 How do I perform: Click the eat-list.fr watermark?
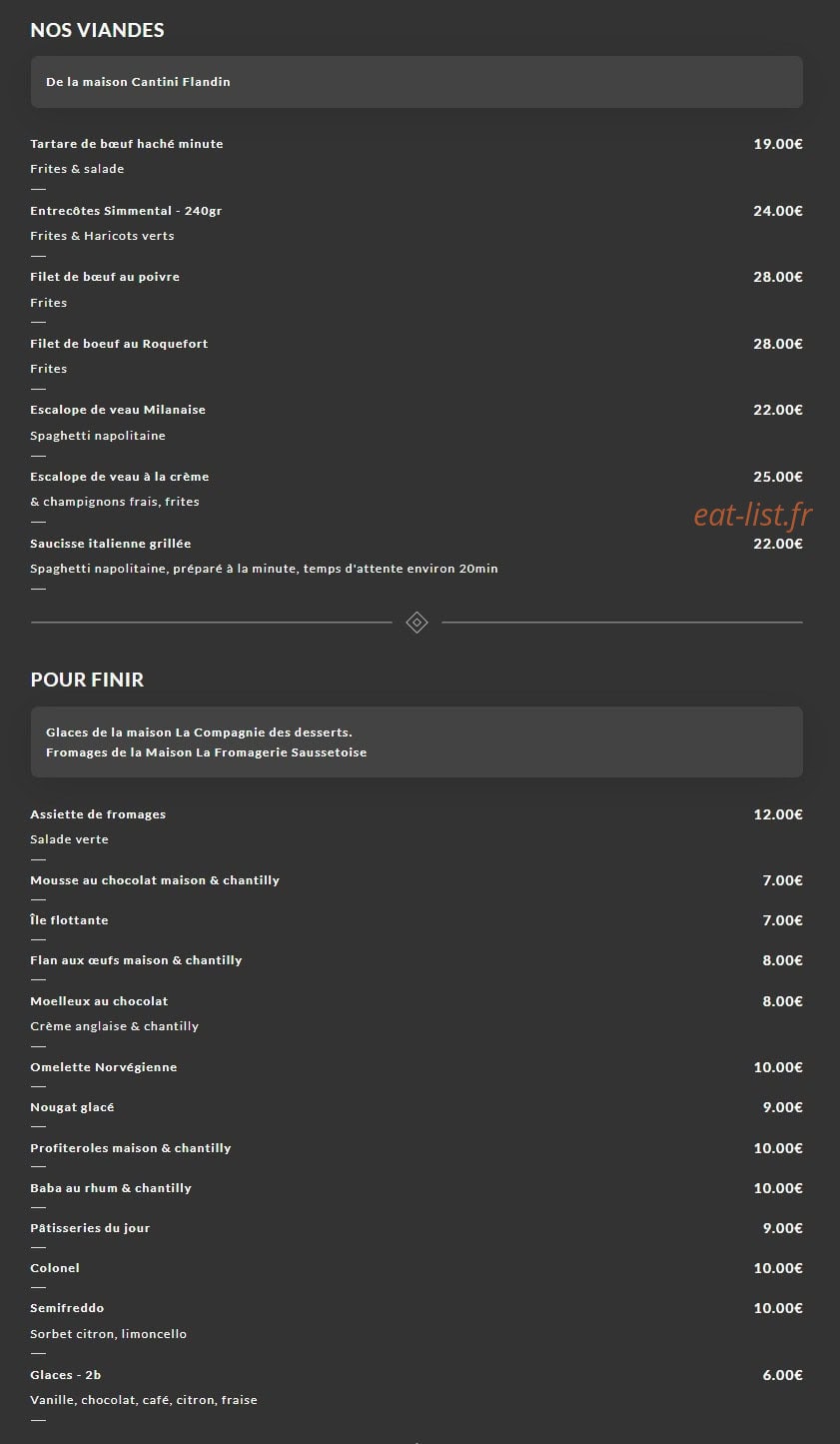pos(753,515)
